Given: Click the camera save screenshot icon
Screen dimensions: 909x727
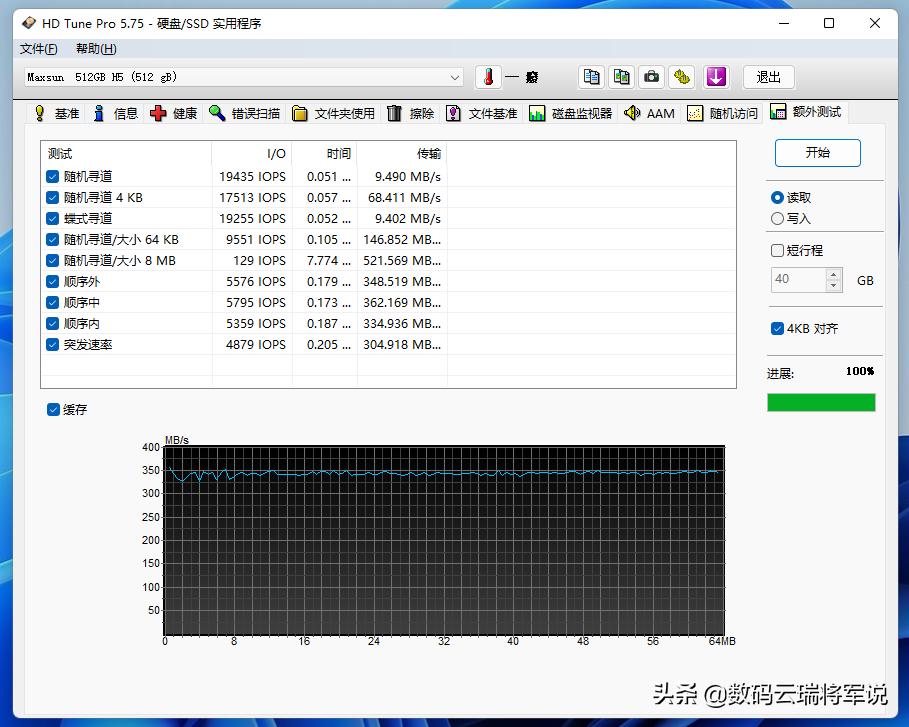Looking at the screenshot, I should [652, 76].
